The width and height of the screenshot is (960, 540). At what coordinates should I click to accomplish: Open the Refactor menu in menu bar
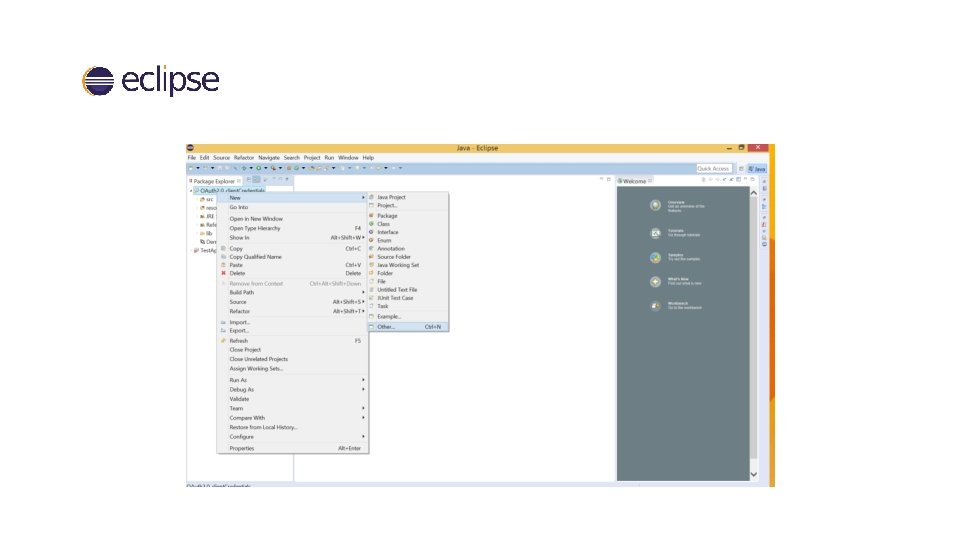(x=244, y=158)
